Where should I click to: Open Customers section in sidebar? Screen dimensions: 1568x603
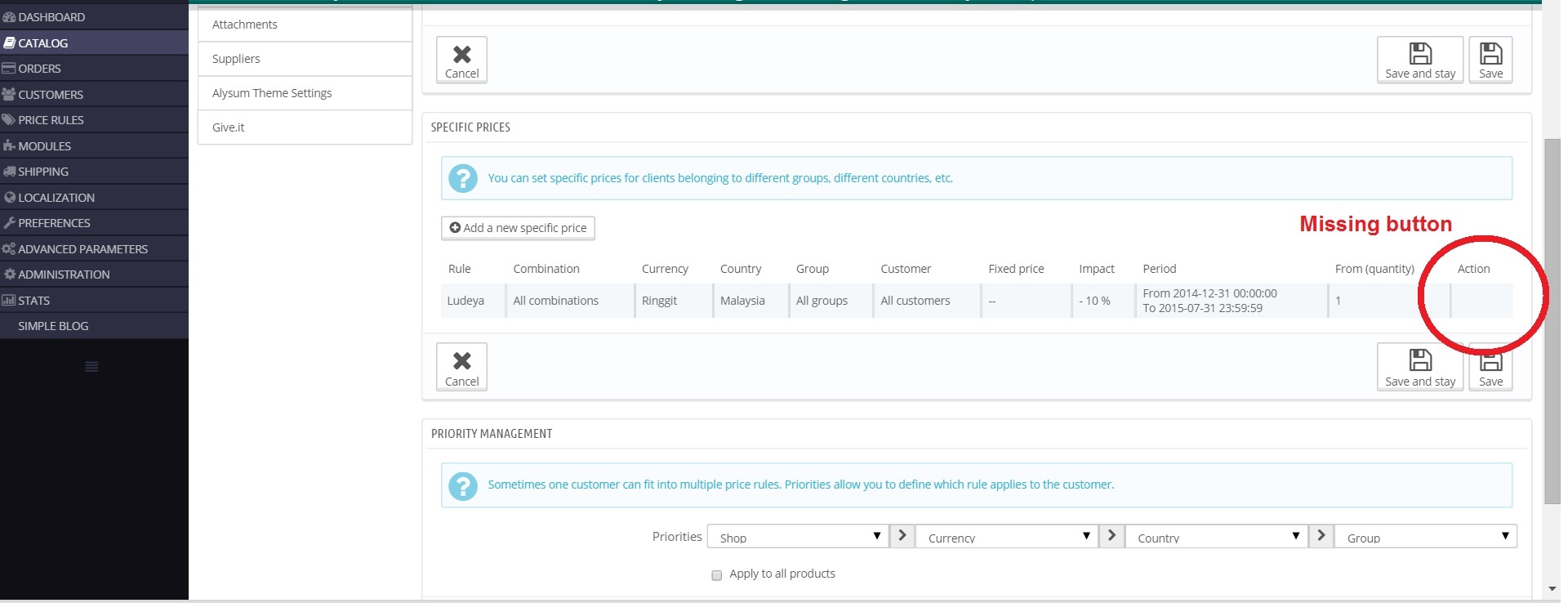[94, 94]
